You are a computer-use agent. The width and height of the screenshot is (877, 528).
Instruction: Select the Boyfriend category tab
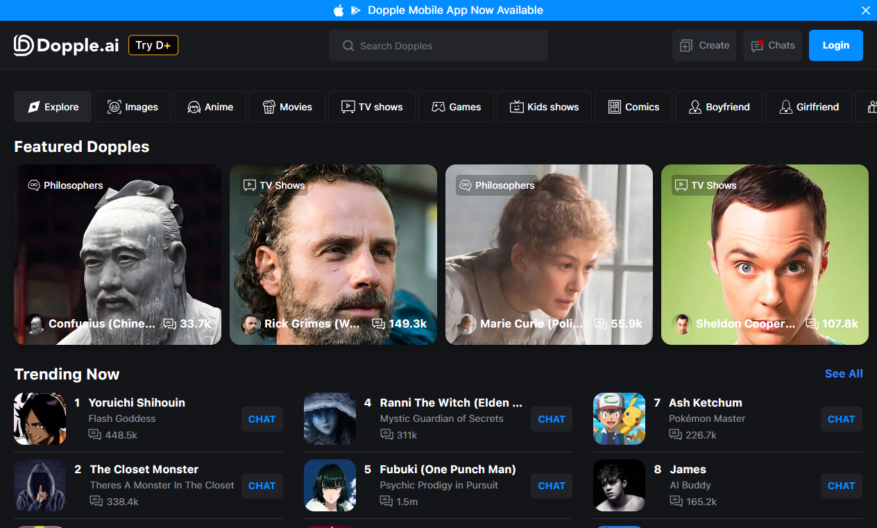click(719, 106)
